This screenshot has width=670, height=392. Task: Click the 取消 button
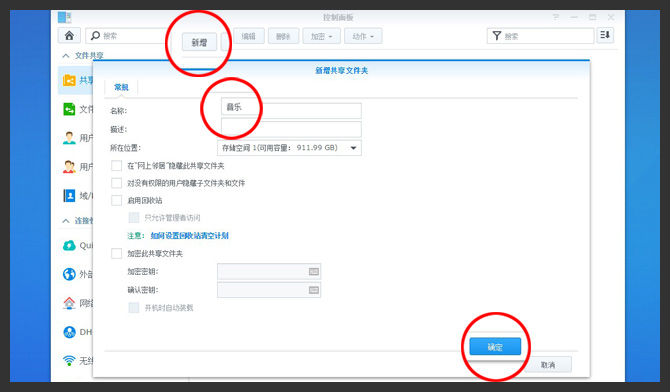548,365
